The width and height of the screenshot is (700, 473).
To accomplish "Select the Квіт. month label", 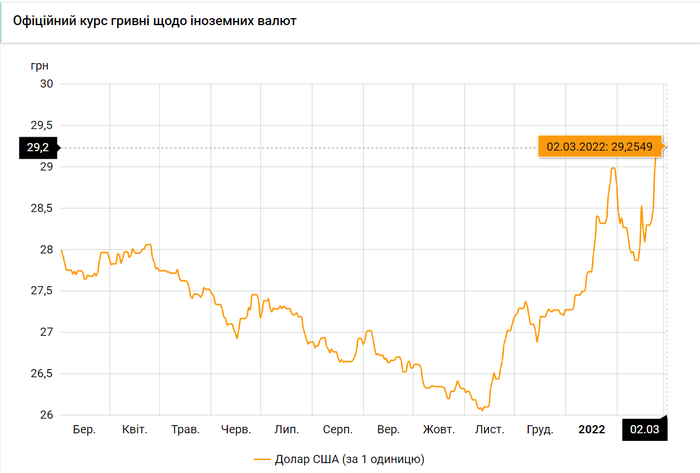I will (135, 429).
